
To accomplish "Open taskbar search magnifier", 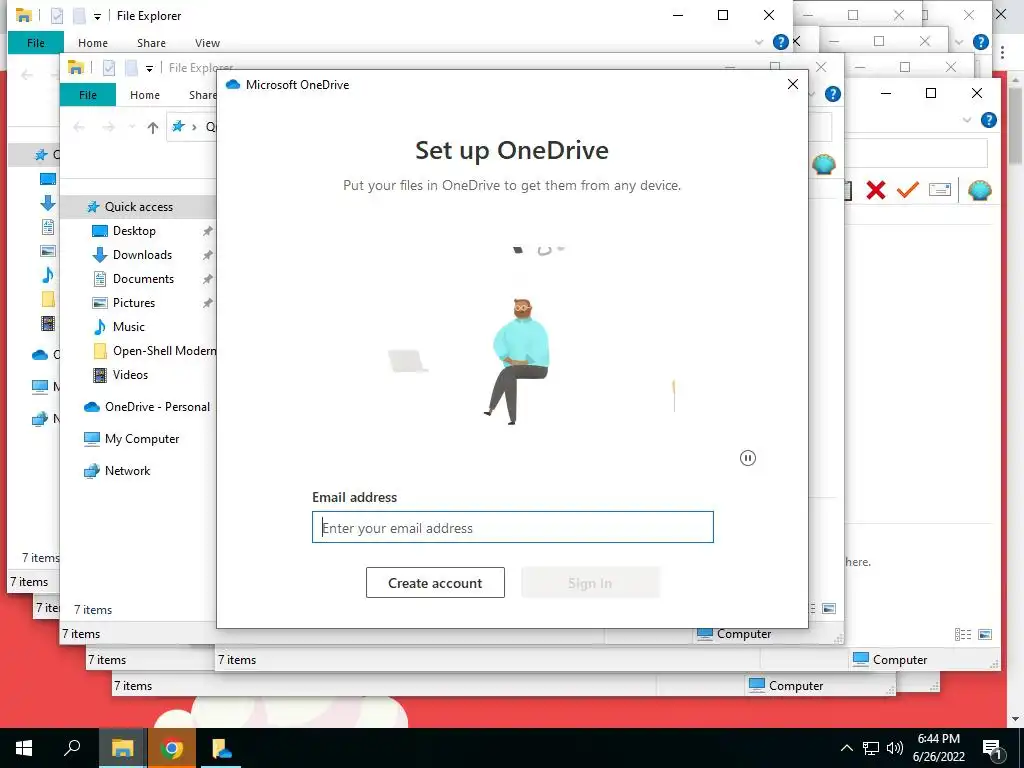I will point(72,748).
